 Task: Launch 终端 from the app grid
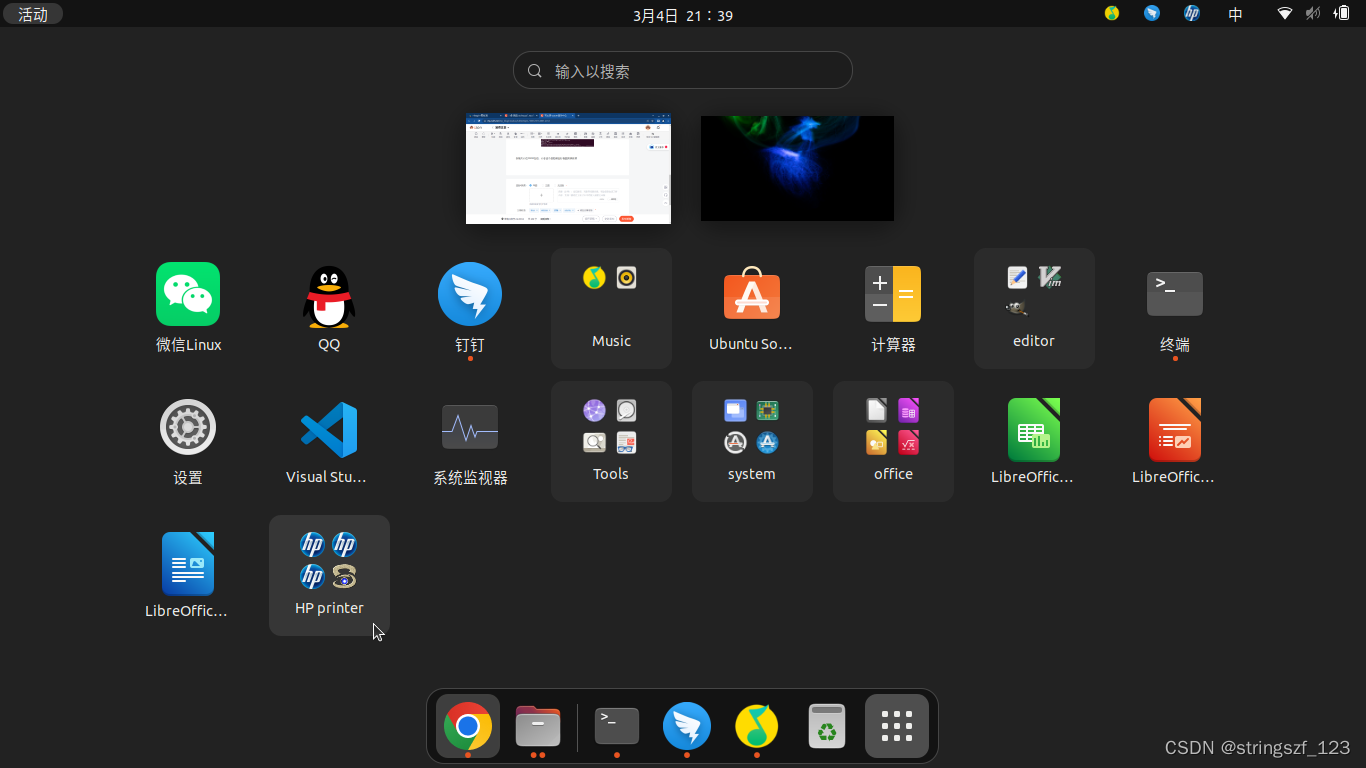(1175, 295)
